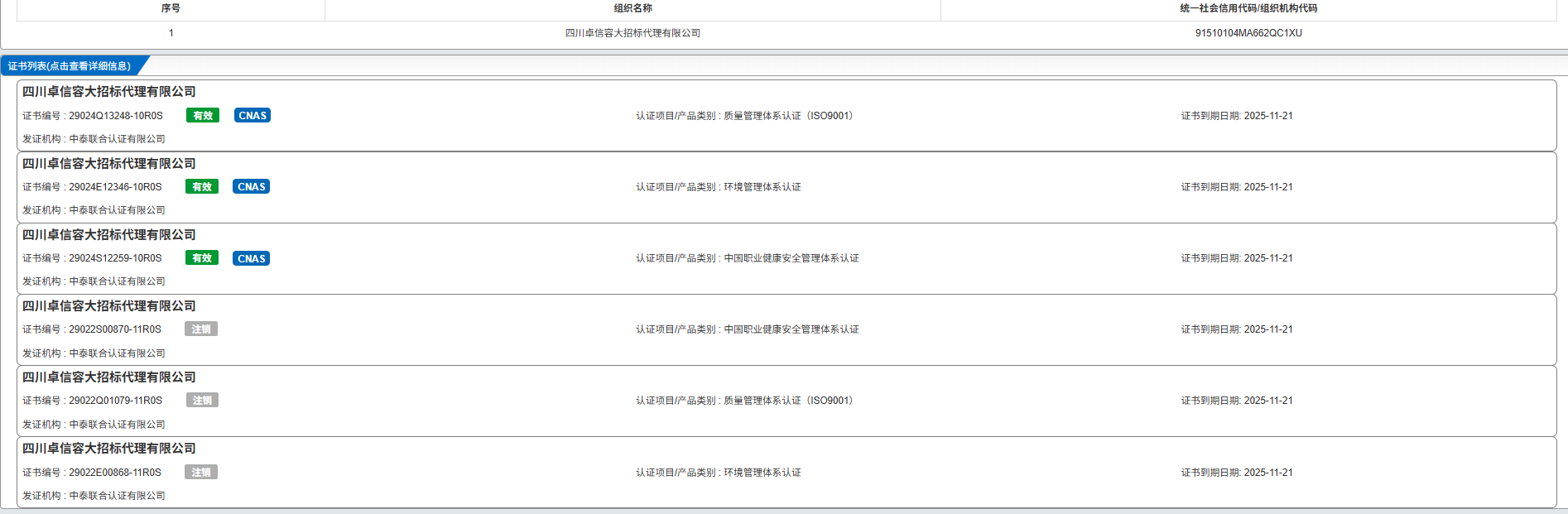
Task: Click 发证机构 line under certificate 29022Q01079-11R0S
Action: point(94,425)
